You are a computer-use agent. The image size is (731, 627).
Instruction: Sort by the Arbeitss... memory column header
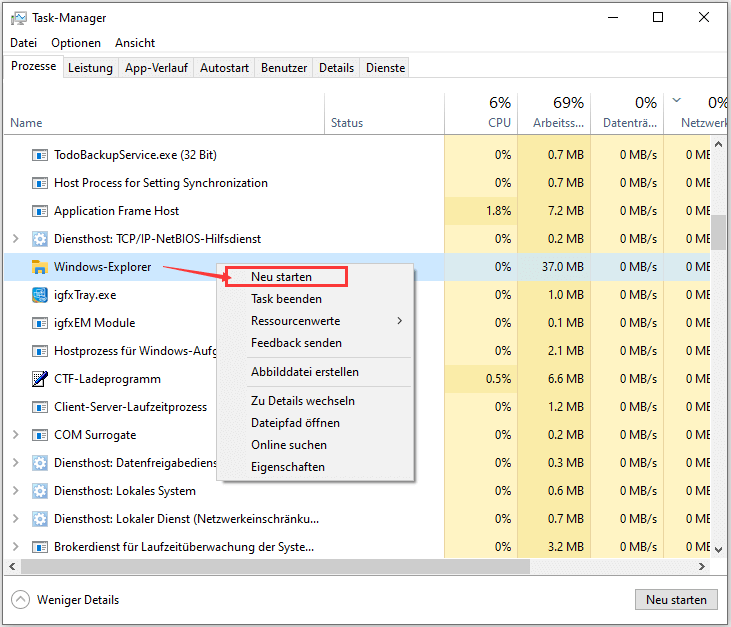tap(554, 114)
